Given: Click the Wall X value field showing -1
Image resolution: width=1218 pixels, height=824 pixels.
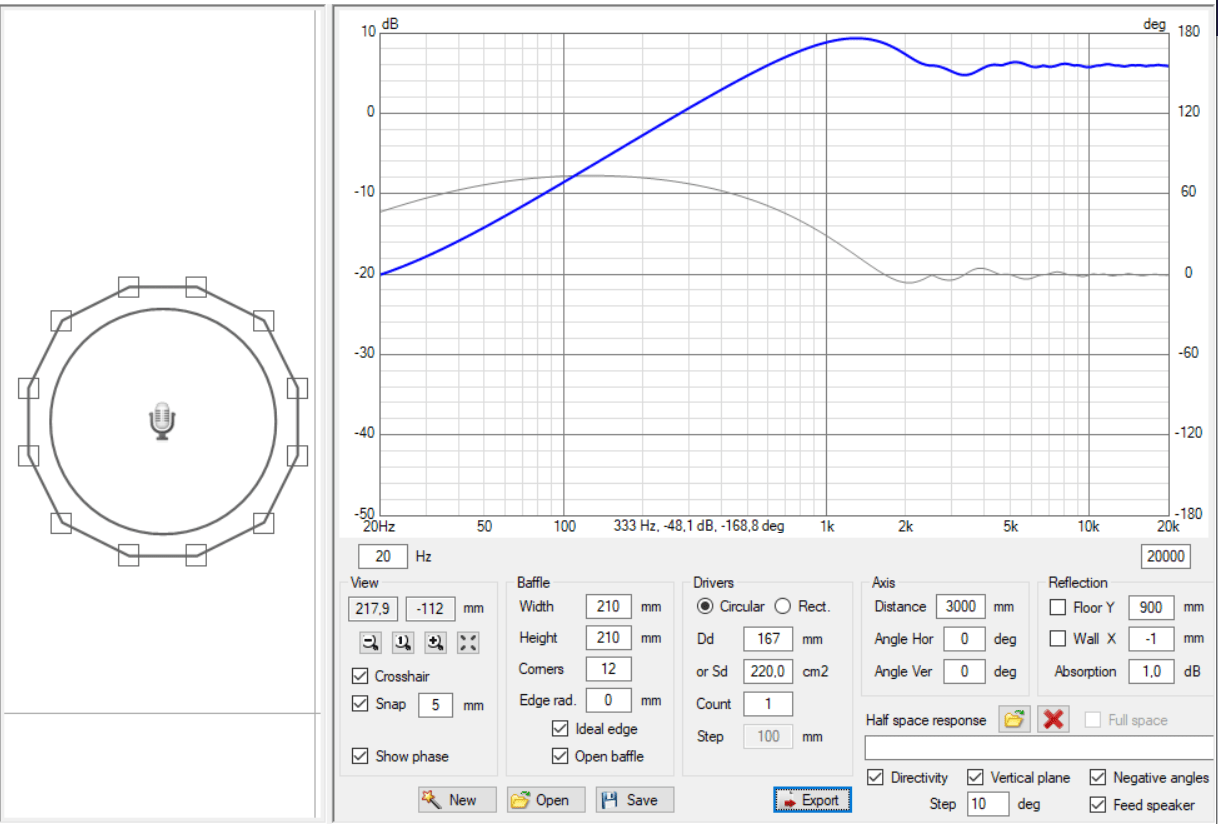Looking at the screenshot, I should click(x=1151, y=639).
